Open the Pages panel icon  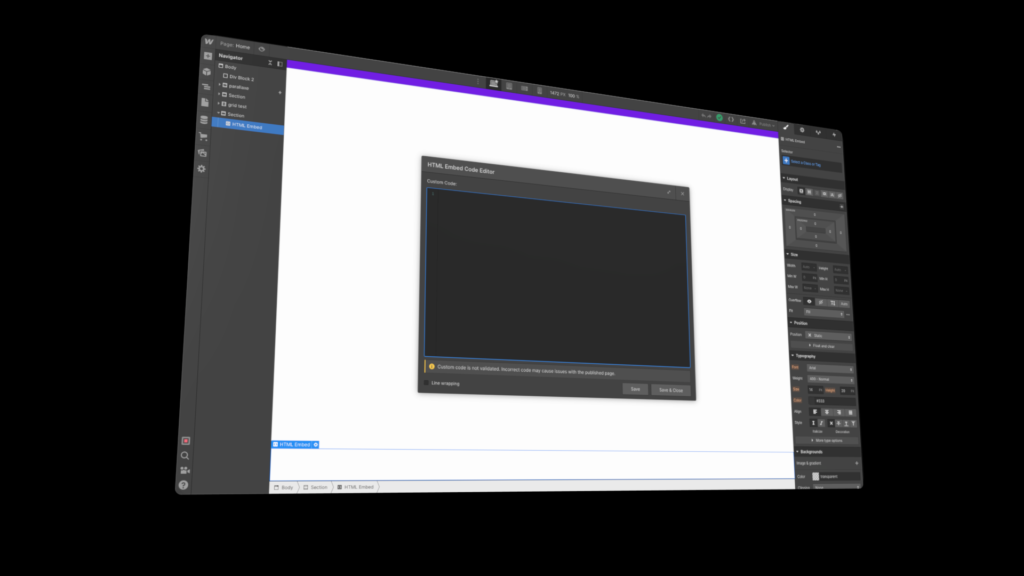point(205,103)
